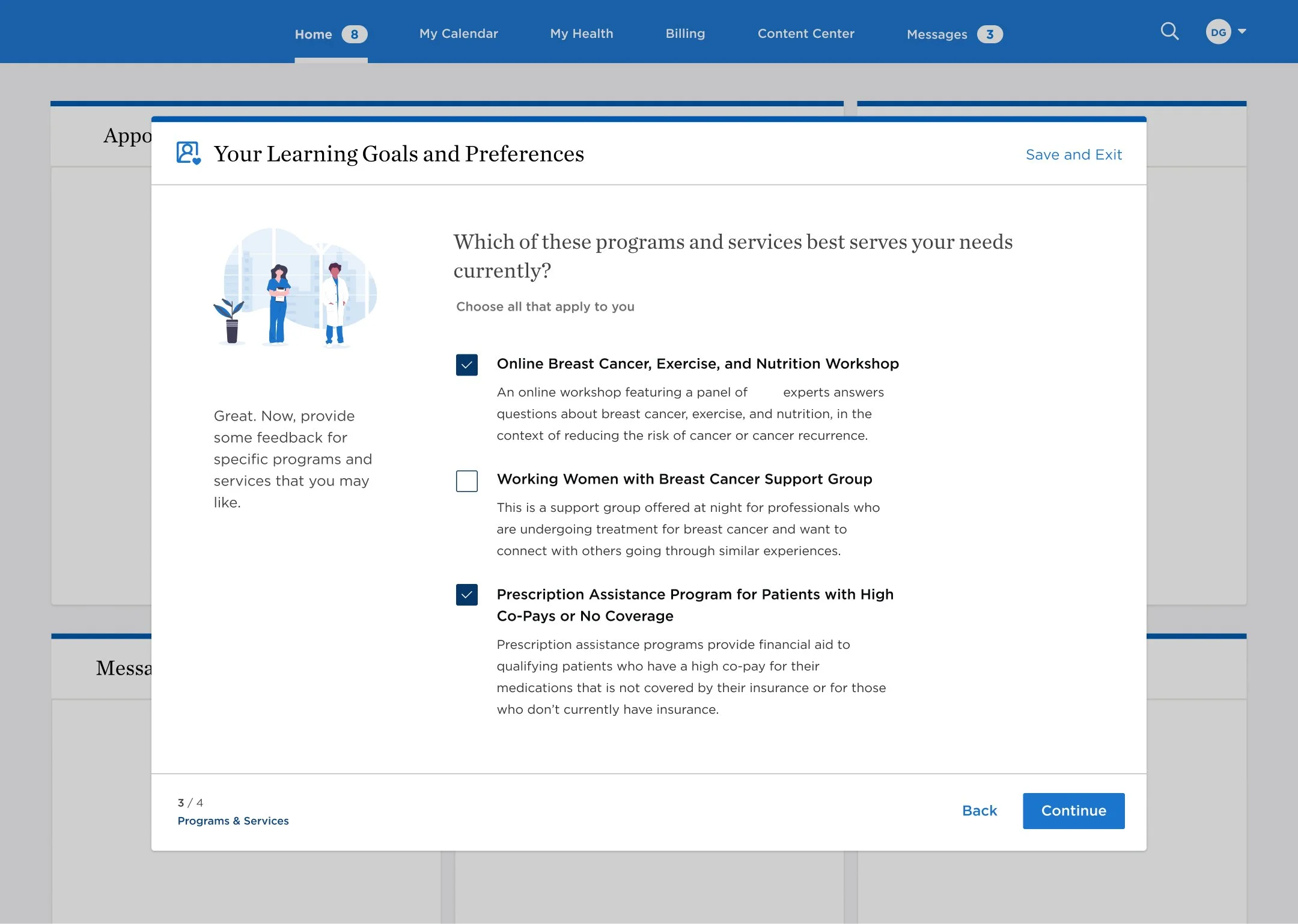Click the Back link

point(979,810)
